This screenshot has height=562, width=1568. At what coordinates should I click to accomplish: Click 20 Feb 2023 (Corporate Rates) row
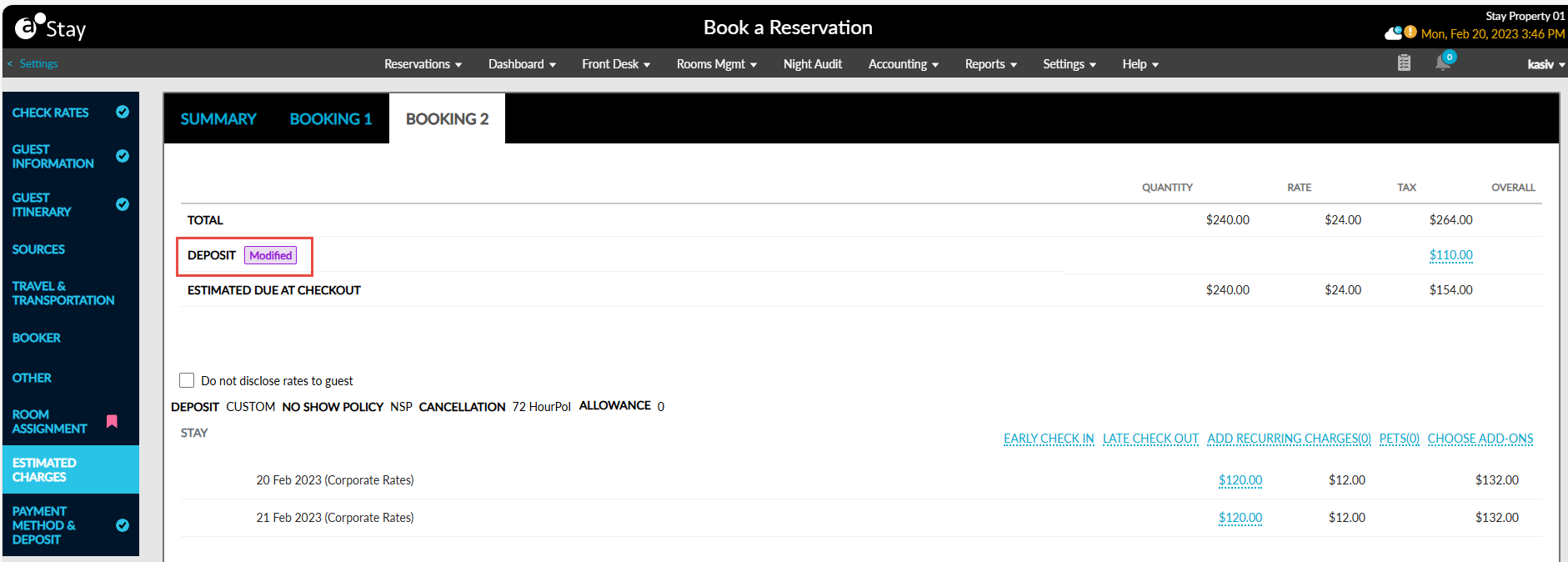[334, 480]
